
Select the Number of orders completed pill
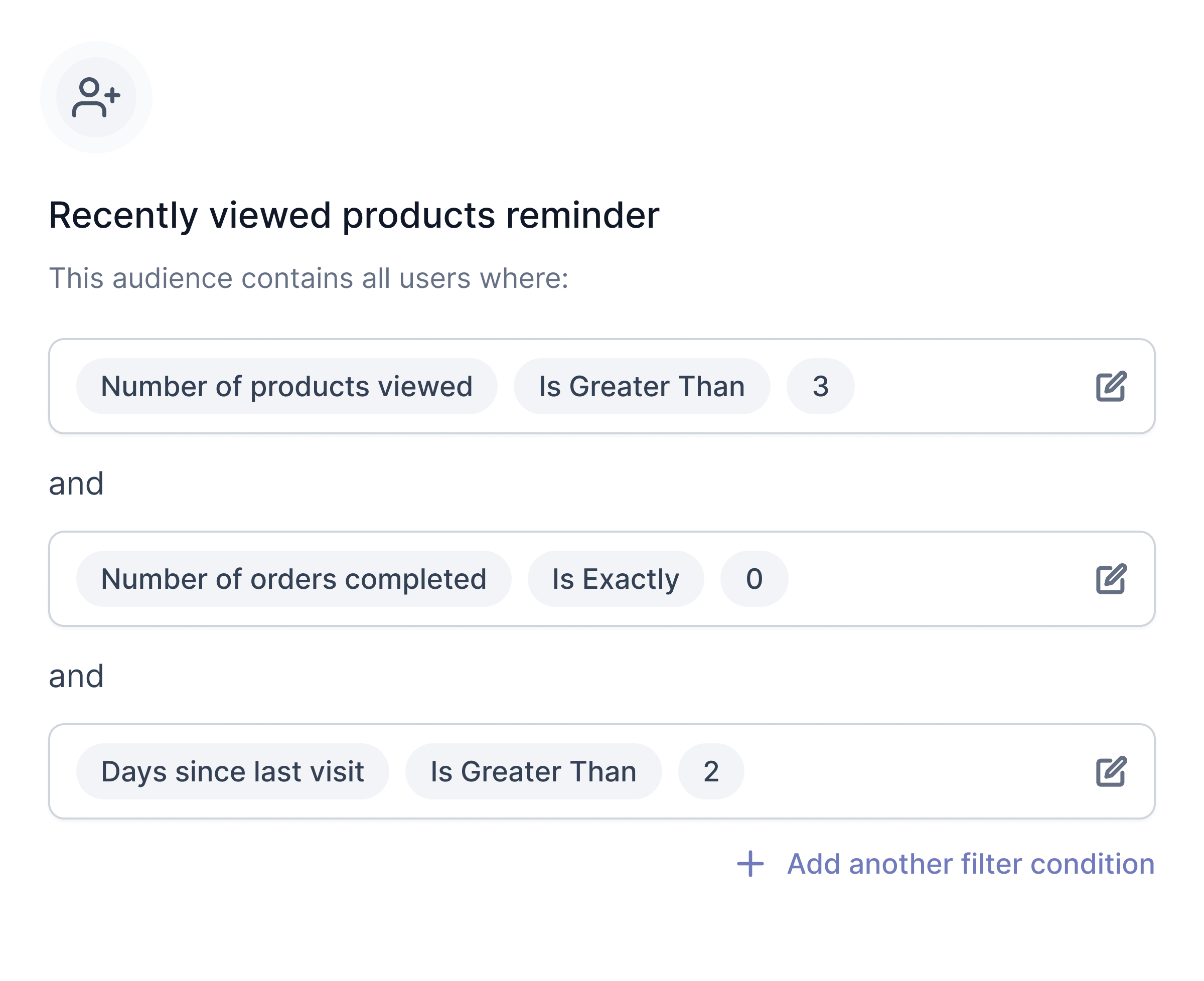[293, 579]
